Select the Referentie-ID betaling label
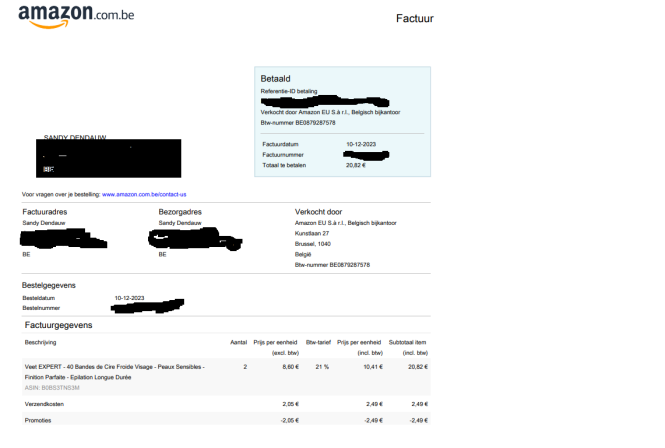The height and width of the screenshot is (448, 665). coord(289,91)
